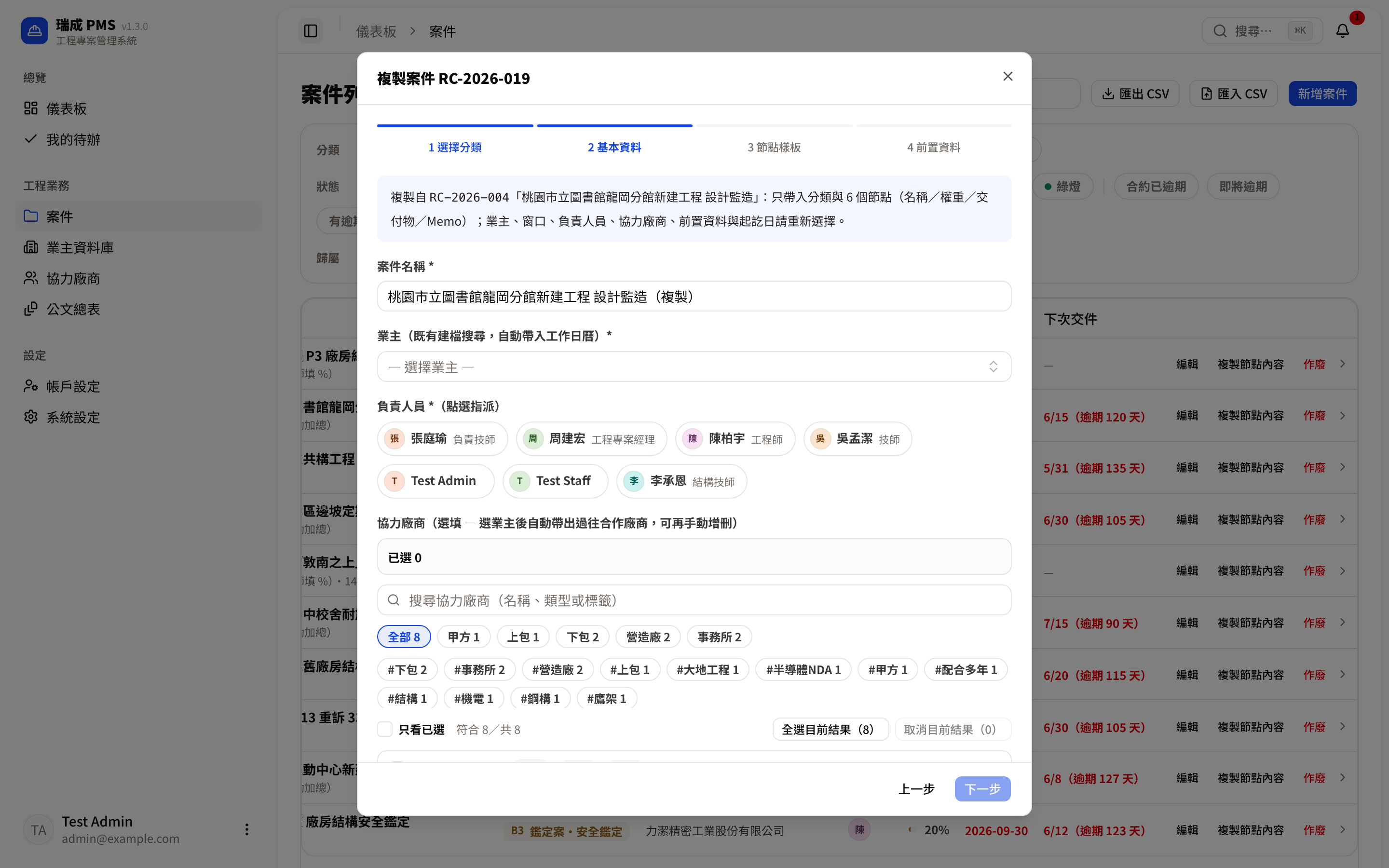The image size is (1389, 868).
Task: Expand row with 7/15 逾期 90 天
Action: [1343, 623]
